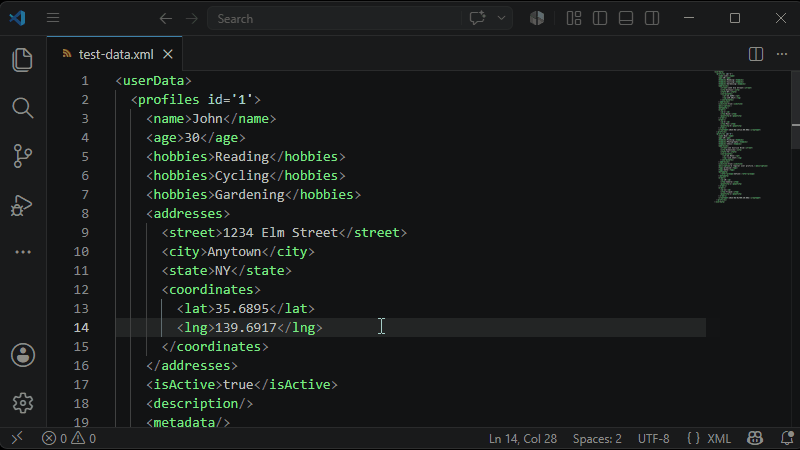Screen dimensions: 800x450
Task: Change indentation via Spaces: 2
Action: (597, 439)
